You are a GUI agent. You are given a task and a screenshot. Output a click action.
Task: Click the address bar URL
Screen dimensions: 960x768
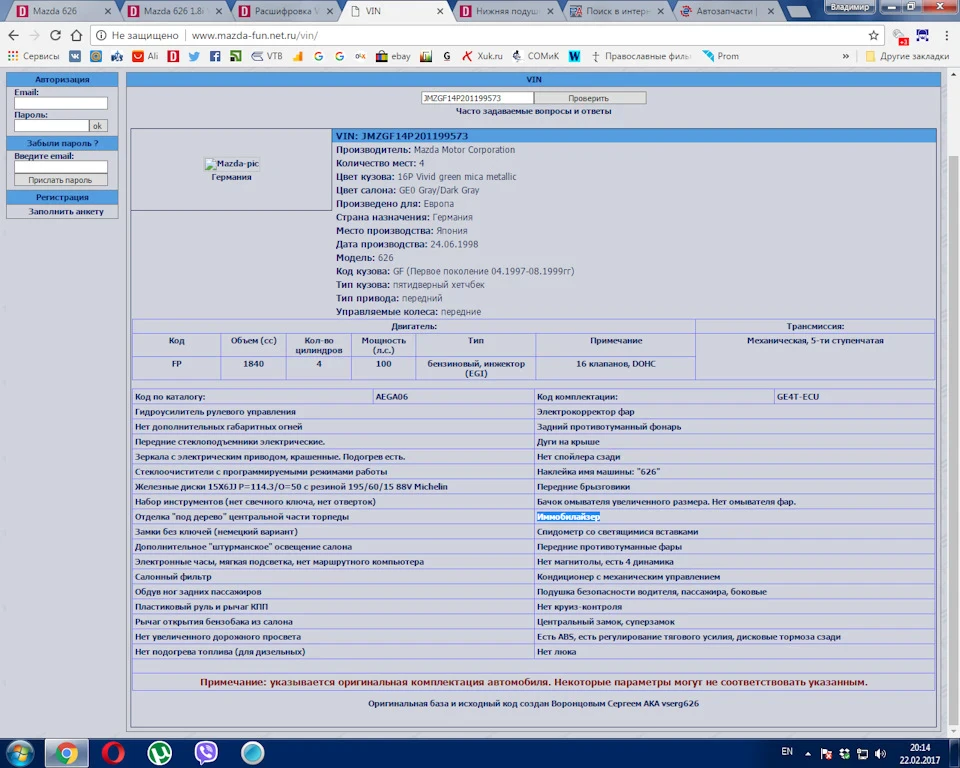[255, 36]
